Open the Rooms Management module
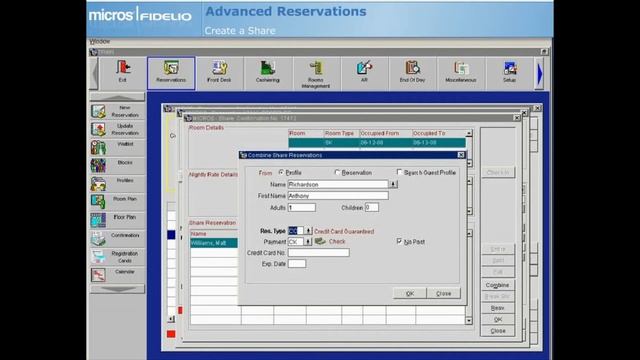 [316, 73]
